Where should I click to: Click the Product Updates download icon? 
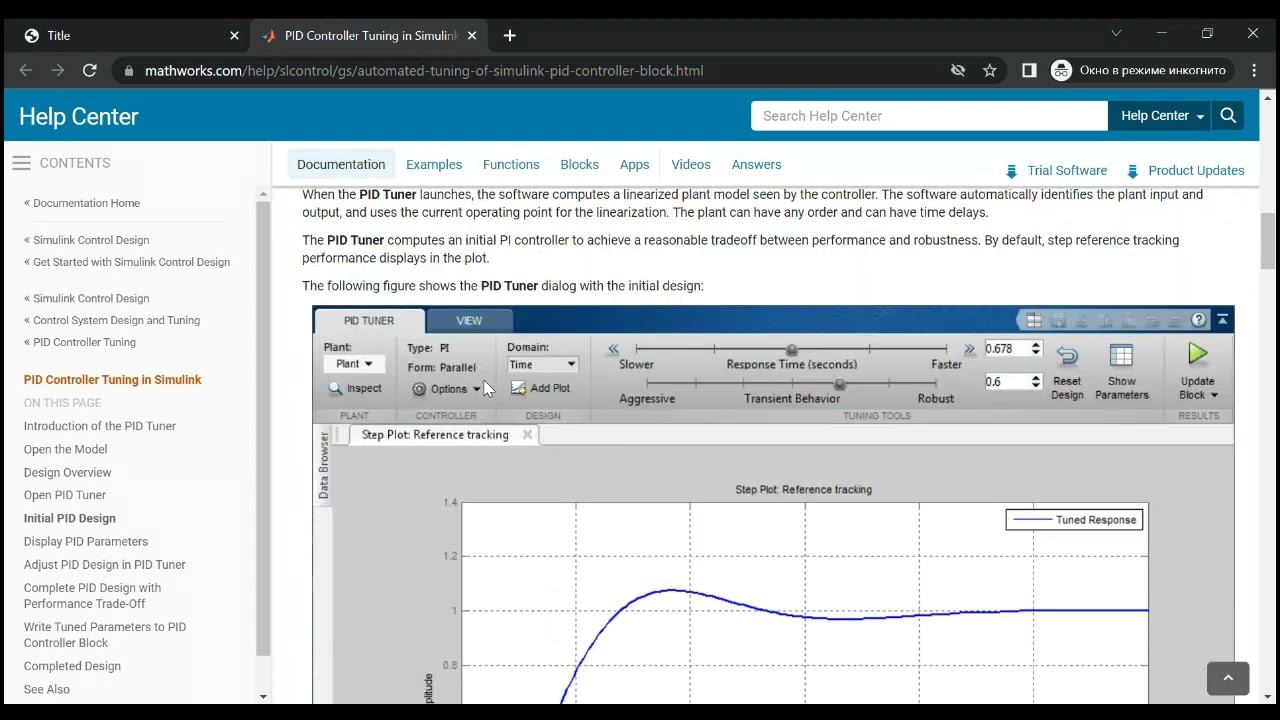click(x=1132, y=171)
